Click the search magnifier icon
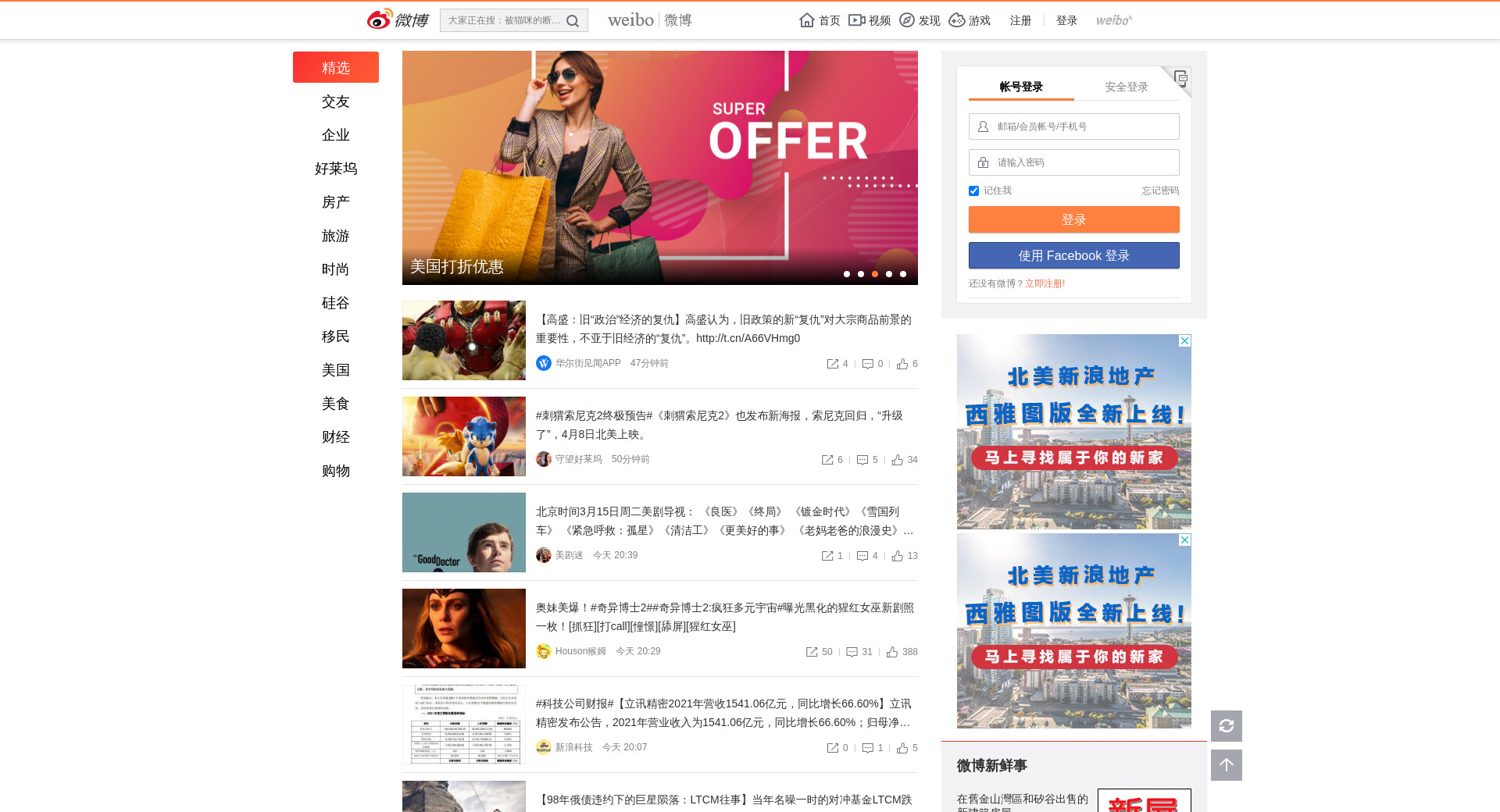This screenshot has height=812, width=1500. (x=573, y=21)
